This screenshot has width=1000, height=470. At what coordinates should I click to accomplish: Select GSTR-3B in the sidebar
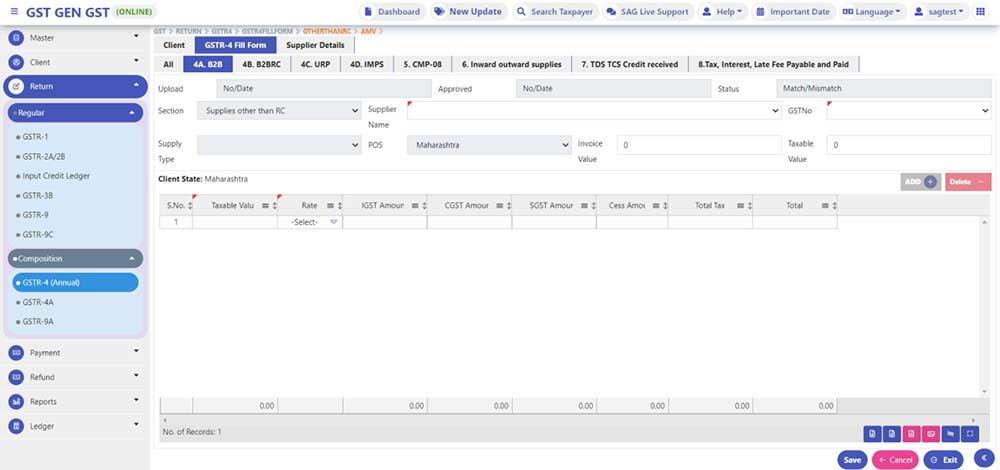[x=35, y=196]
